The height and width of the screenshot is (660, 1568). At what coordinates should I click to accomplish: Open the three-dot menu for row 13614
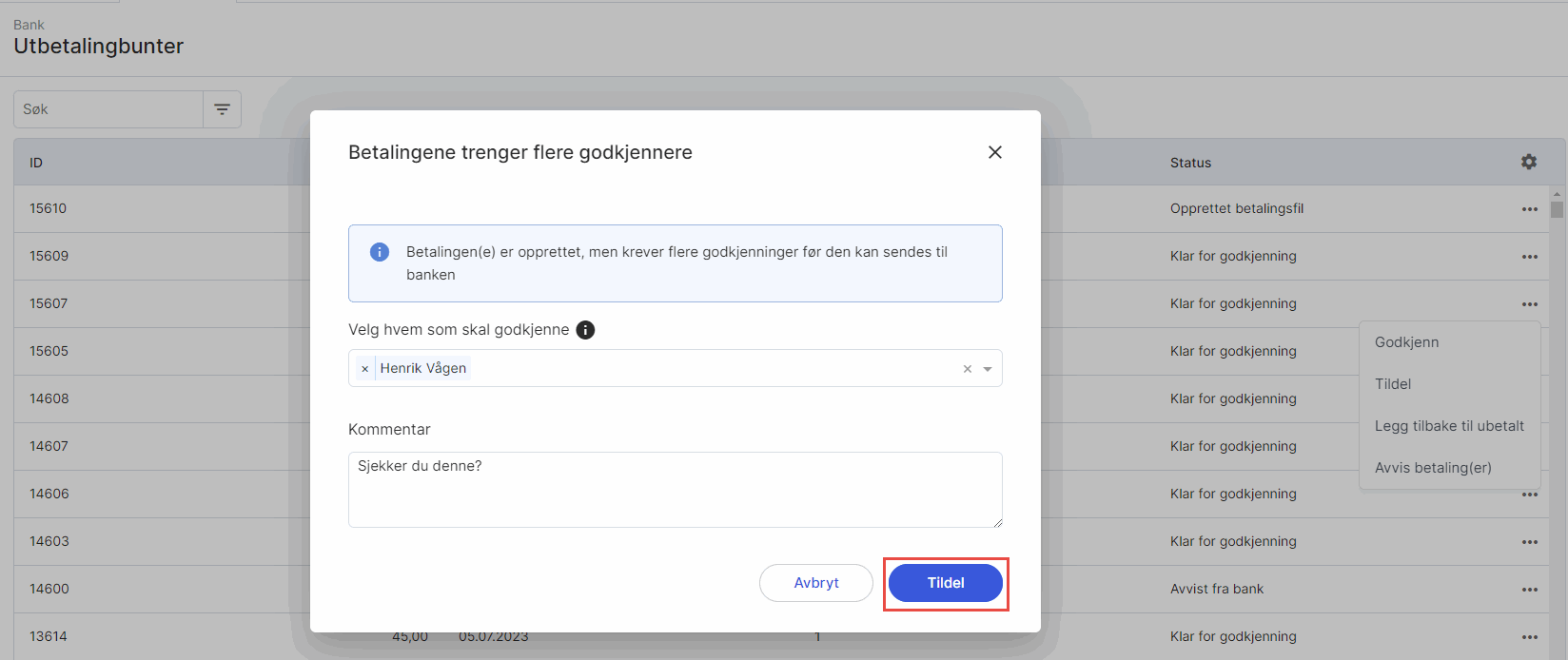(1529, 637)
